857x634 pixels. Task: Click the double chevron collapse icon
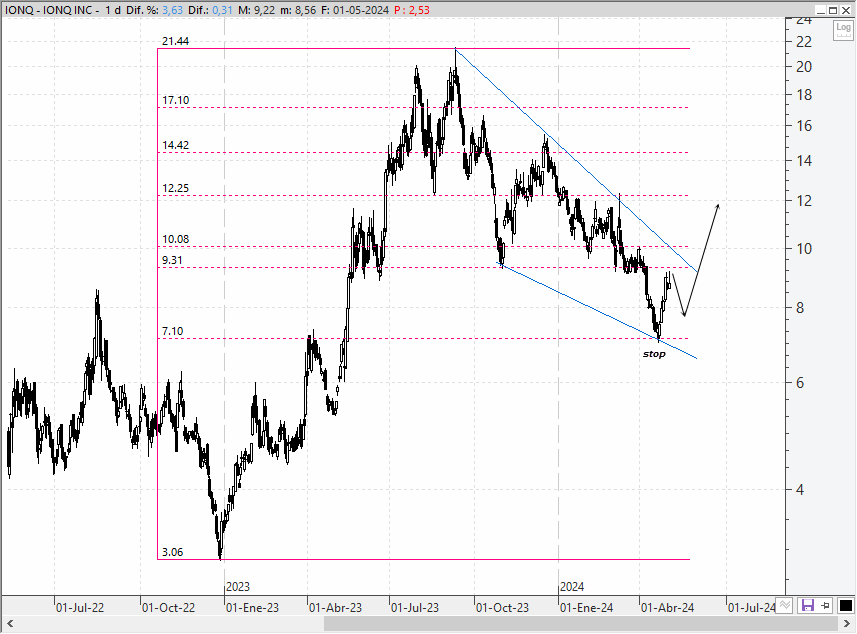coord(785,605)
